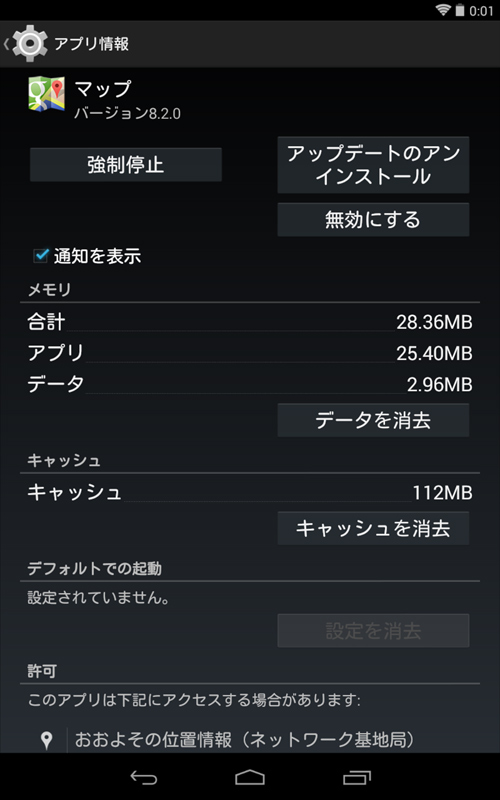Tap the greyed-out 設定を消去 button

[x=373, y=631]
